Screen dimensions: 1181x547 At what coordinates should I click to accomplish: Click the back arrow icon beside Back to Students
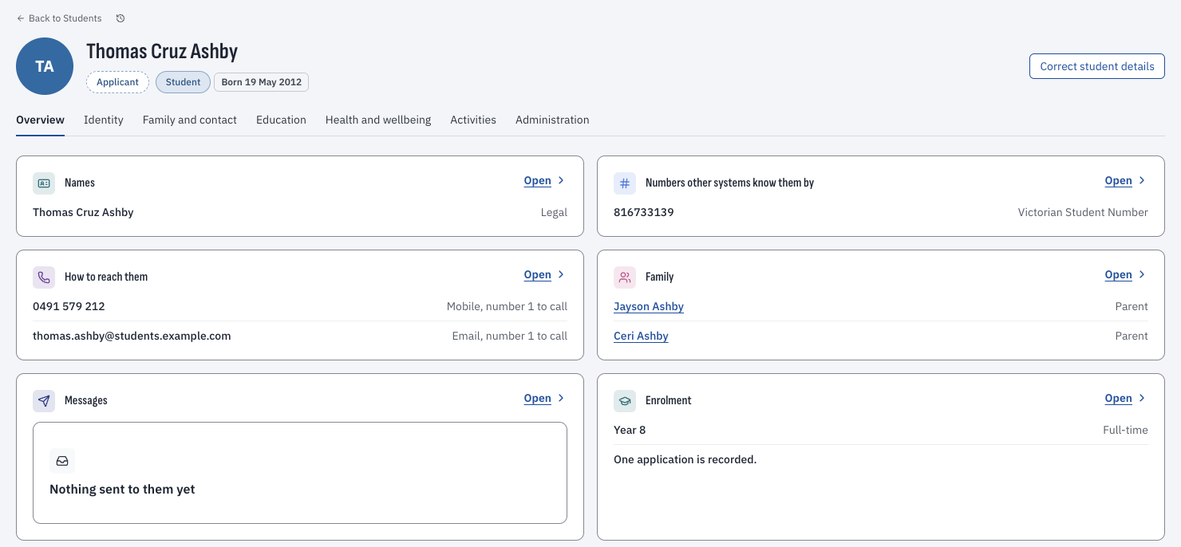pyautogui.click(x=20, y=18)
